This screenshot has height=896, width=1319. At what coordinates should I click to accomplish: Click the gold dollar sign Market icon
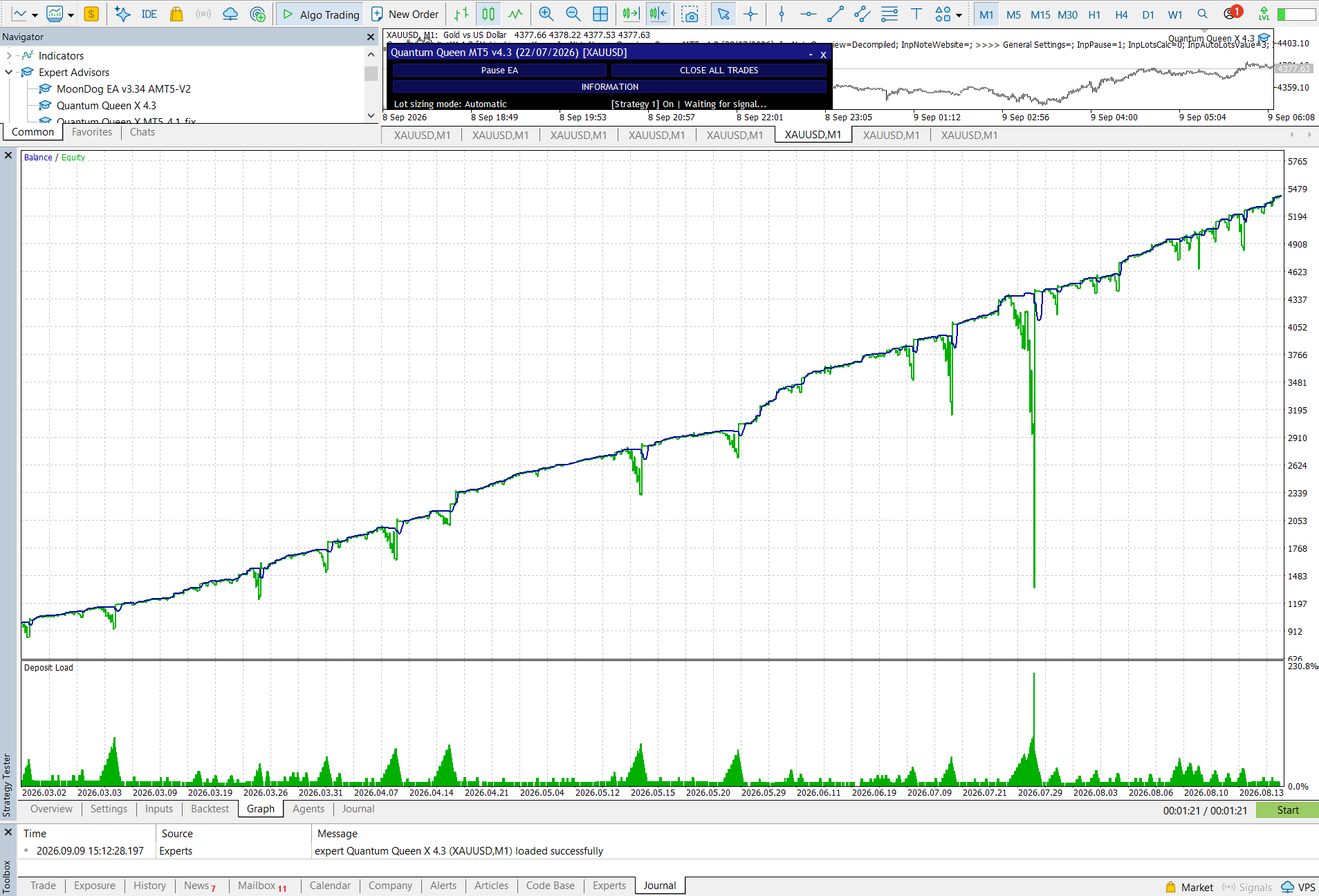pos(91,14)
